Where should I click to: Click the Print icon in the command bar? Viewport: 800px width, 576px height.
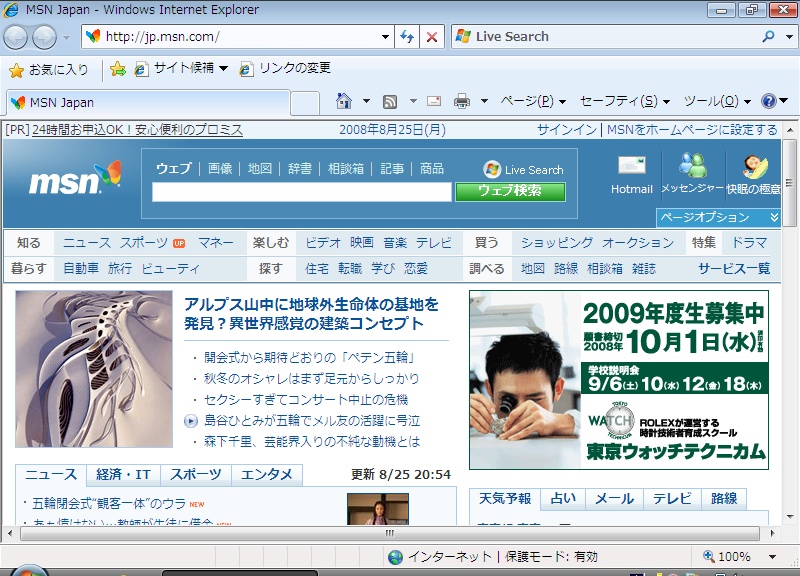click(462, 101)
